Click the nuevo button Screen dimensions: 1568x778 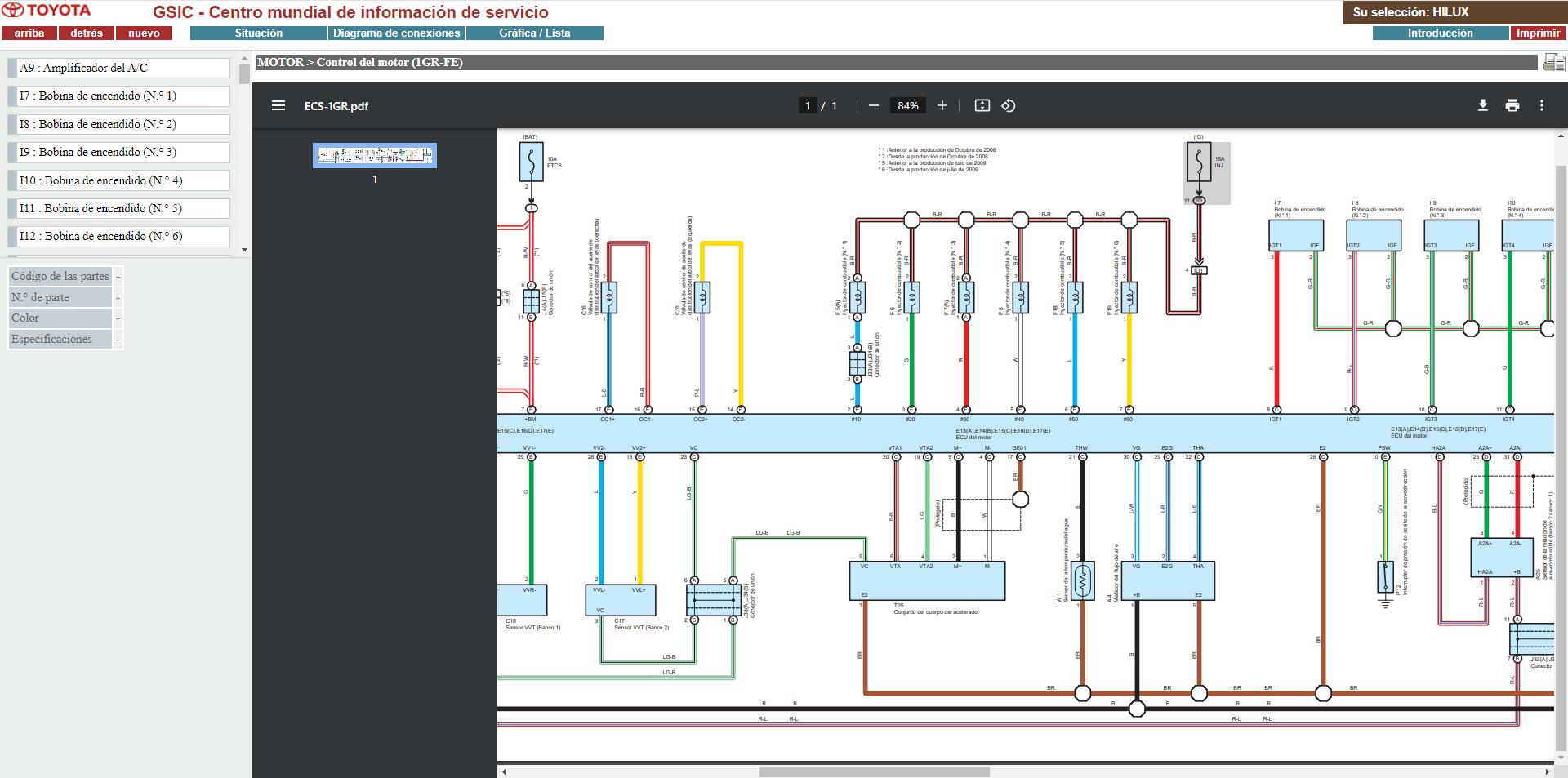(144, 33)
